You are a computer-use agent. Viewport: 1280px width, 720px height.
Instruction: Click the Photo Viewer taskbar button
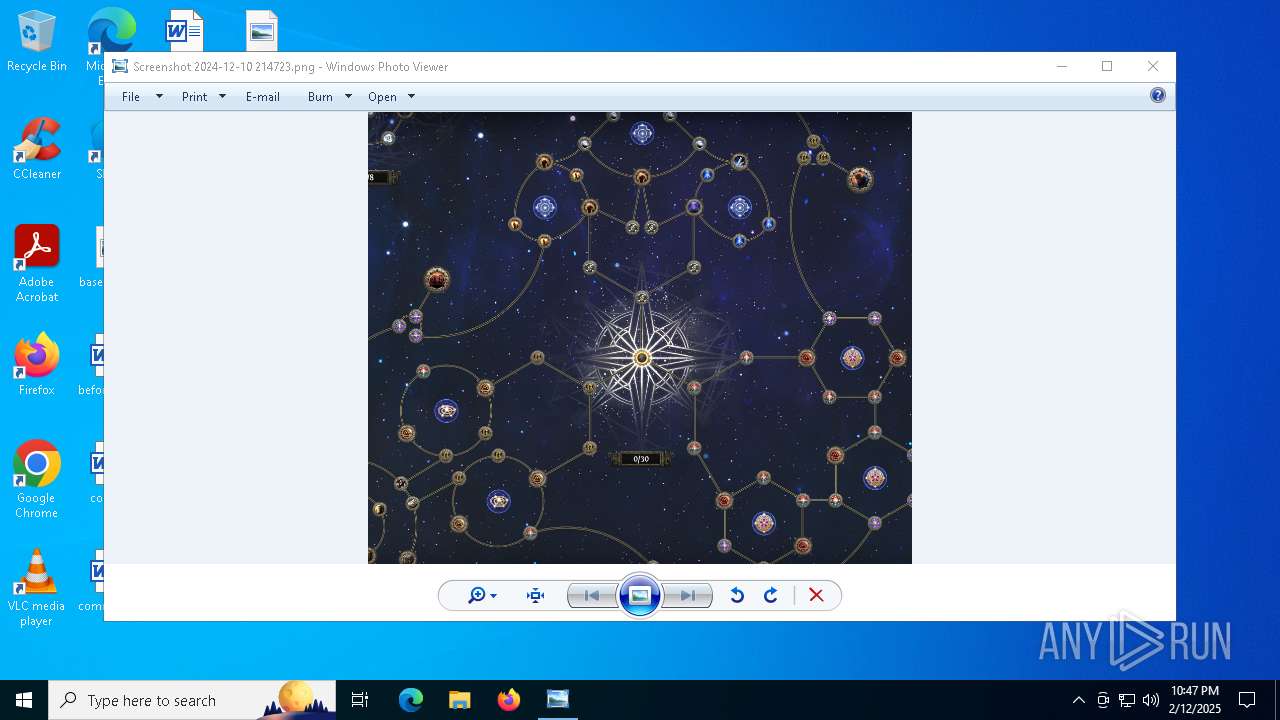click(x=558, y=700)
